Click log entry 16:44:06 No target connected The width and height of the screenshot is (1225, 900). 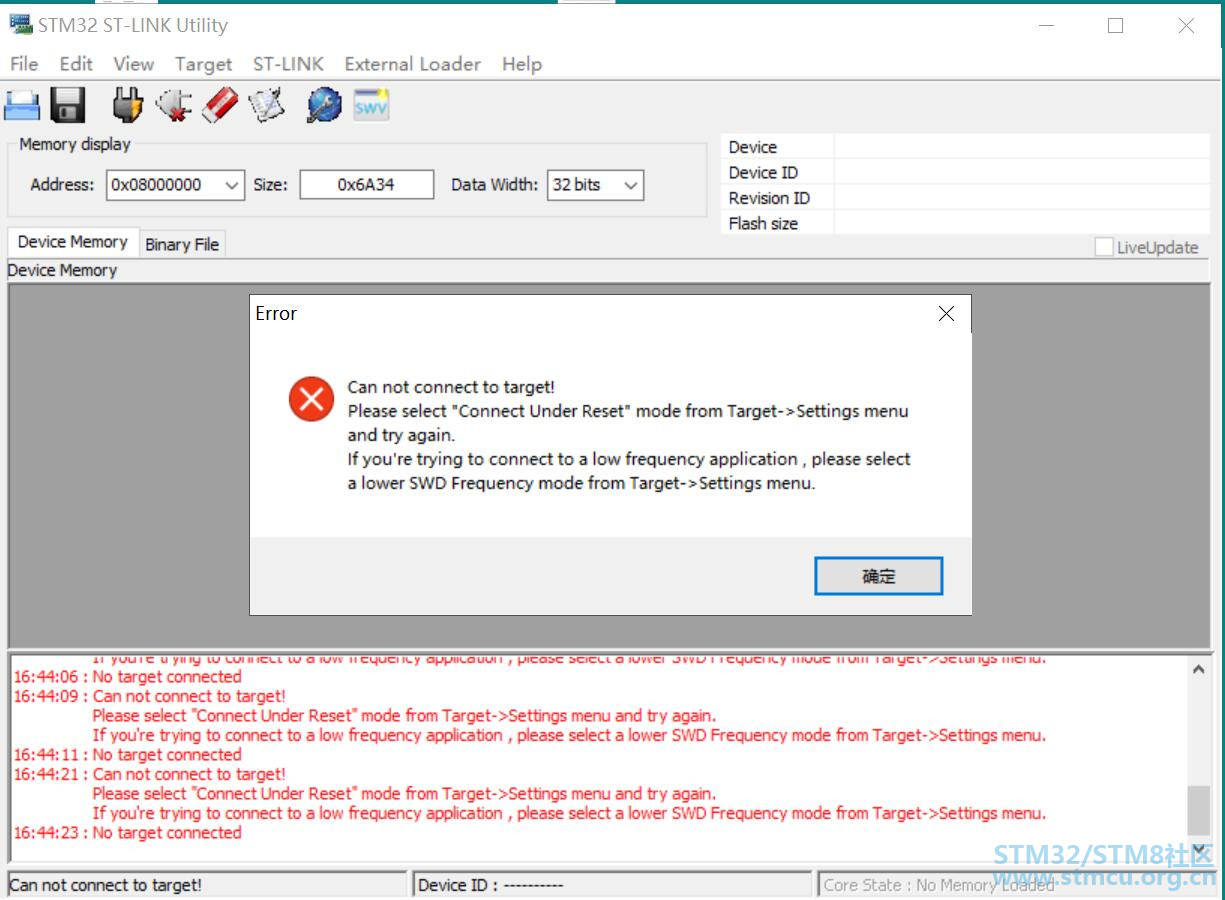[127, 677]
